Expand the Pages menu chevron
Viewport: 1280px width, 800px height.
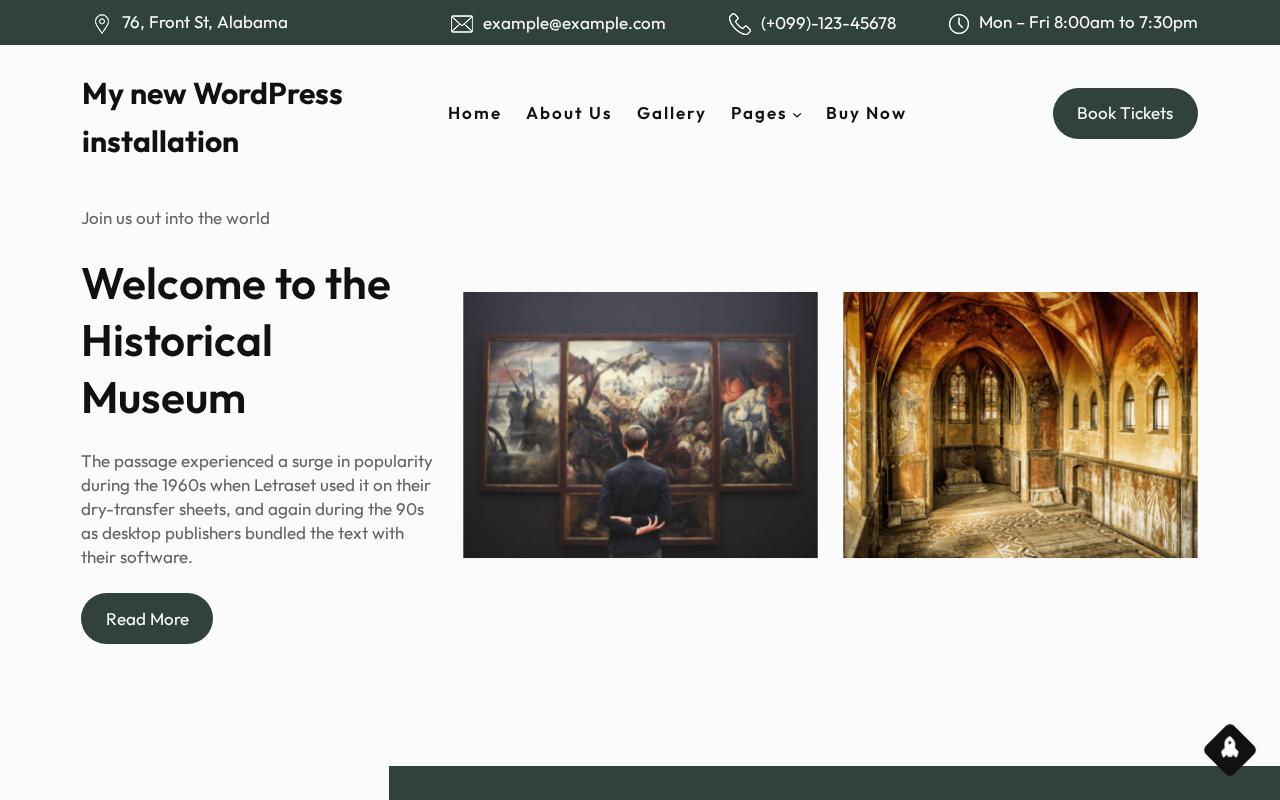click(x=797, y=115)
